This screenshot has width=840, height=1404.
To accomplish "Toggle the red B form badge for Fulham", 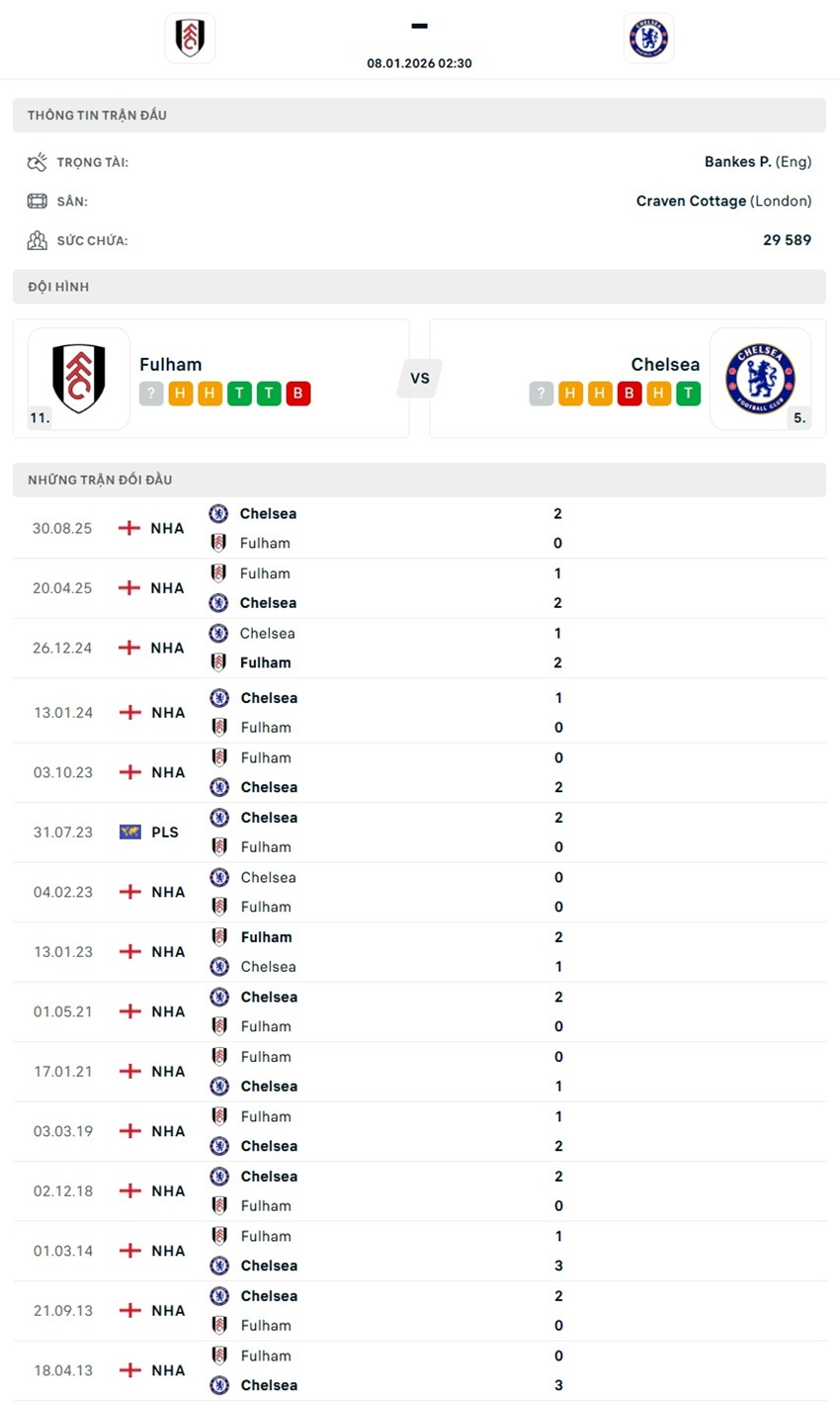I will (297, 394).
